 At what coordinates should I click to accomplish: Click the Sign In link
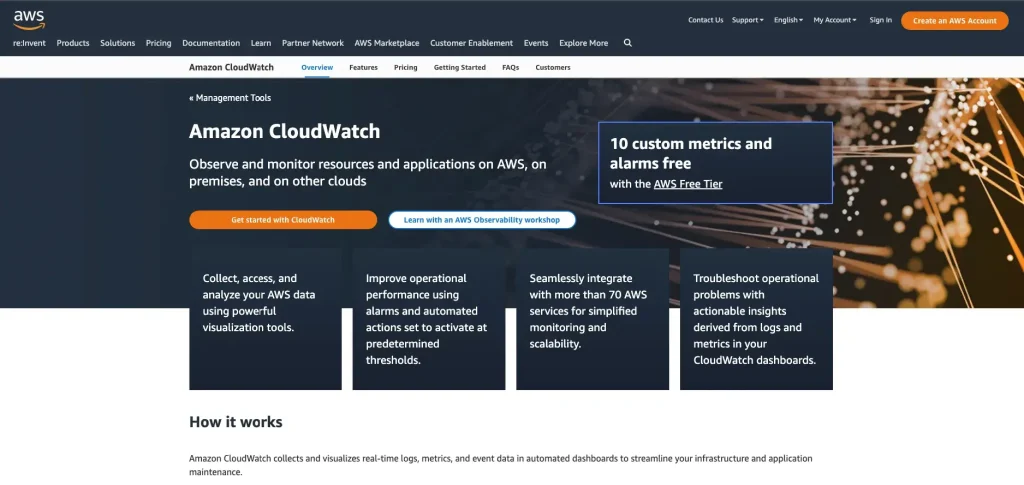coord(880,20)
